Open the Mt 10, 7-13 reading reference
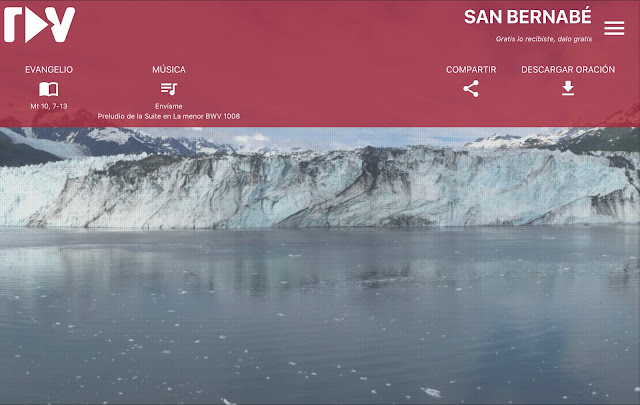Image resolution: width=640 pixels, height=405 pixels. (49, 106)
